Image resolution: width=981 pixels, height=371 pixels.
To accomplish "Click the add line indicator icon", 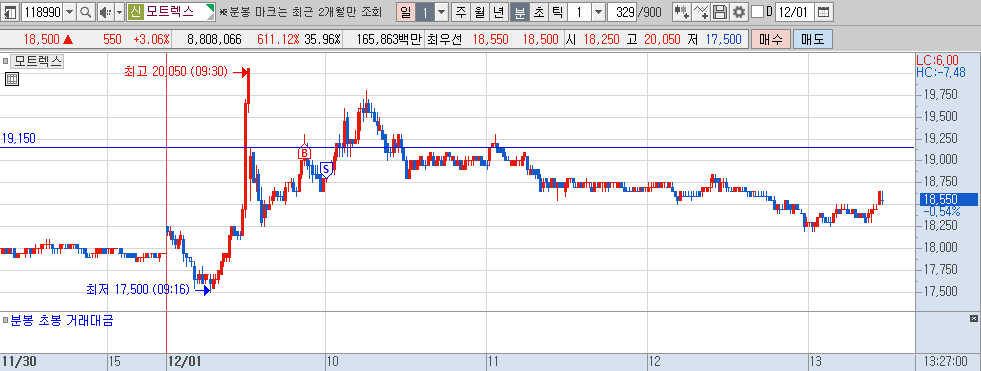I will tap(702, 11).
